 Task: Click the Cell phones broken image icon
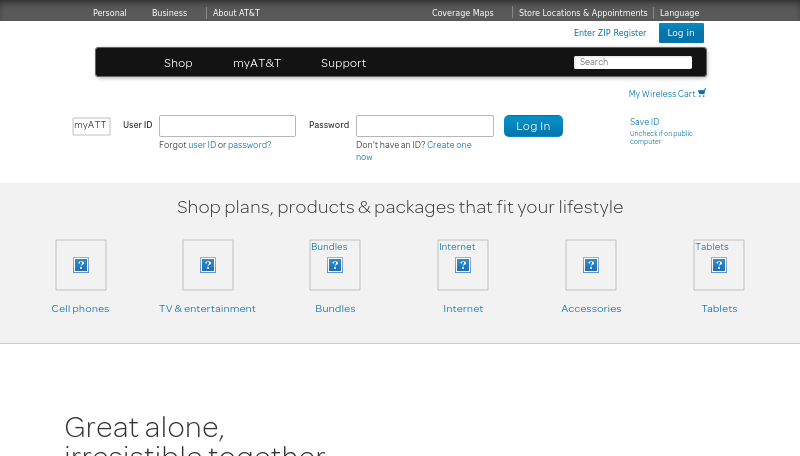[x=81, y=265]
